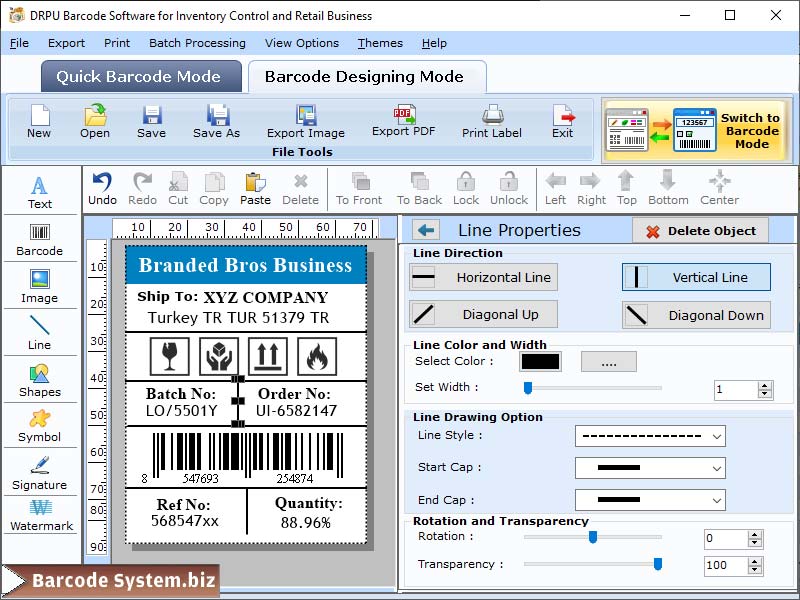Select the Image tool in sidebar
The height and width of the screenshot is (600, 800).
point(40,286)
